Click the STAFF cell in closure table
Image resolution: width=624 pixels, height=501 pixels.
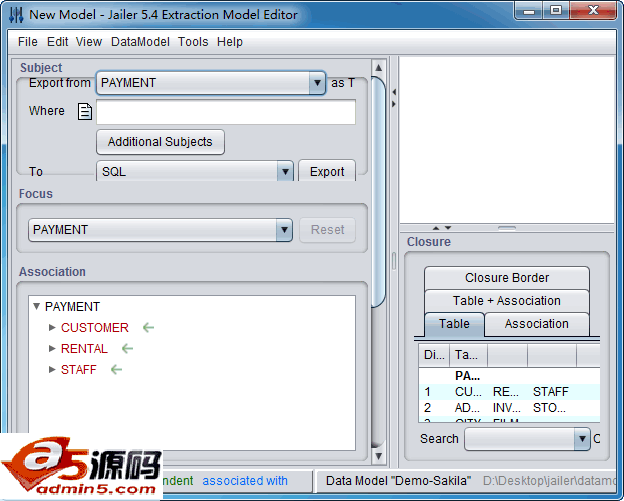(551, 392)
